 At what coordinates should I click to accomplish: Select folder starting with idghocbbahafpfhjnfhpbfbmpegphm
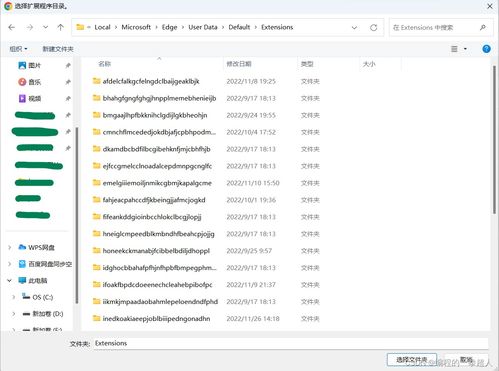155,268
